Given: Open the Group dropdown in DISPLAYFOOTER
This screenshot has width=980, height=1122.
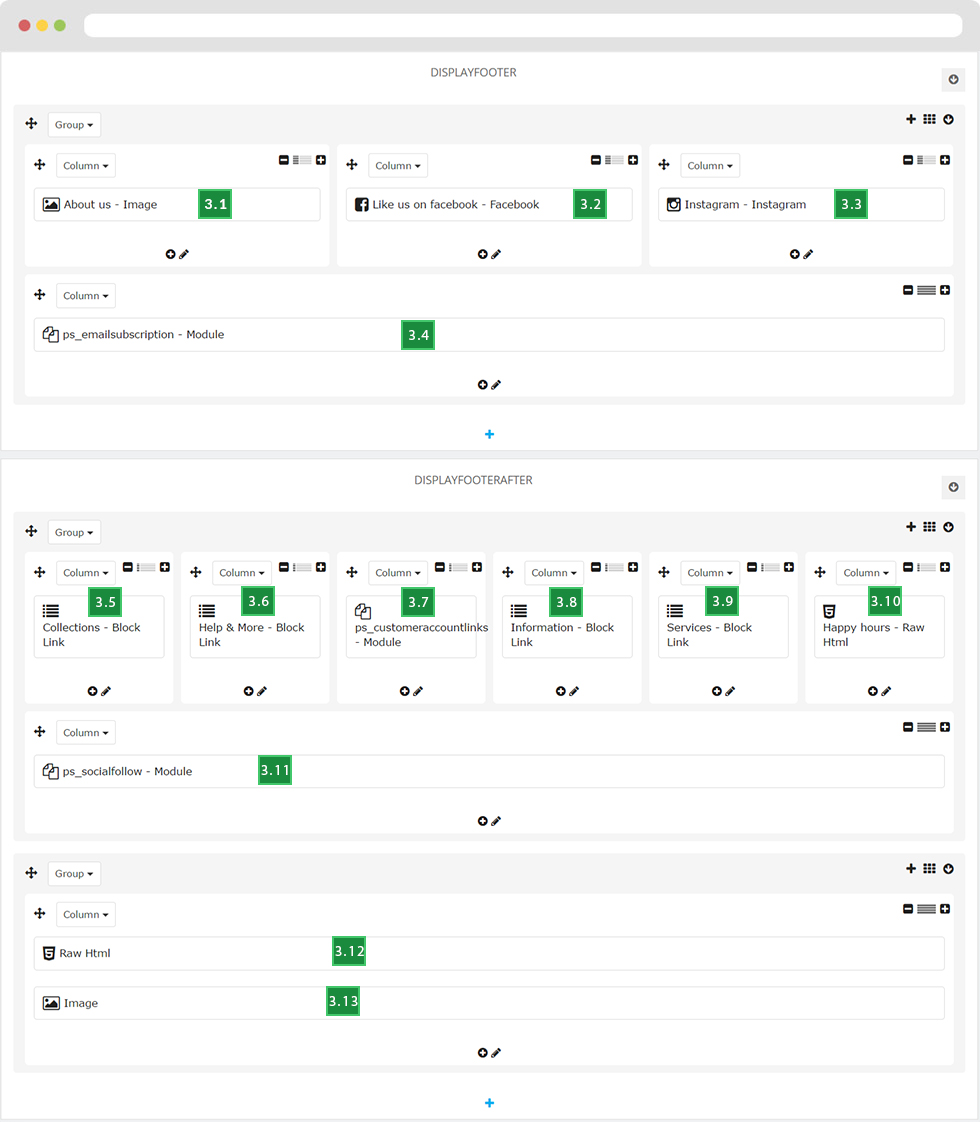Looking at the screenshot, I should tap(74, 125).
